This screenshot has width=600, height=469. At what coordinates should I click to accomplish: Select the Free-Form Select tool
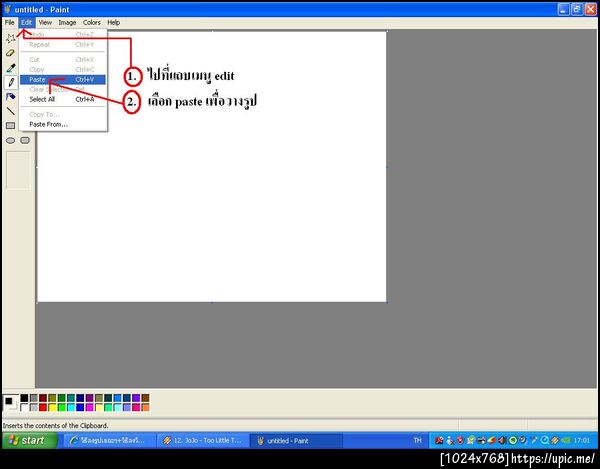point(10,38)
